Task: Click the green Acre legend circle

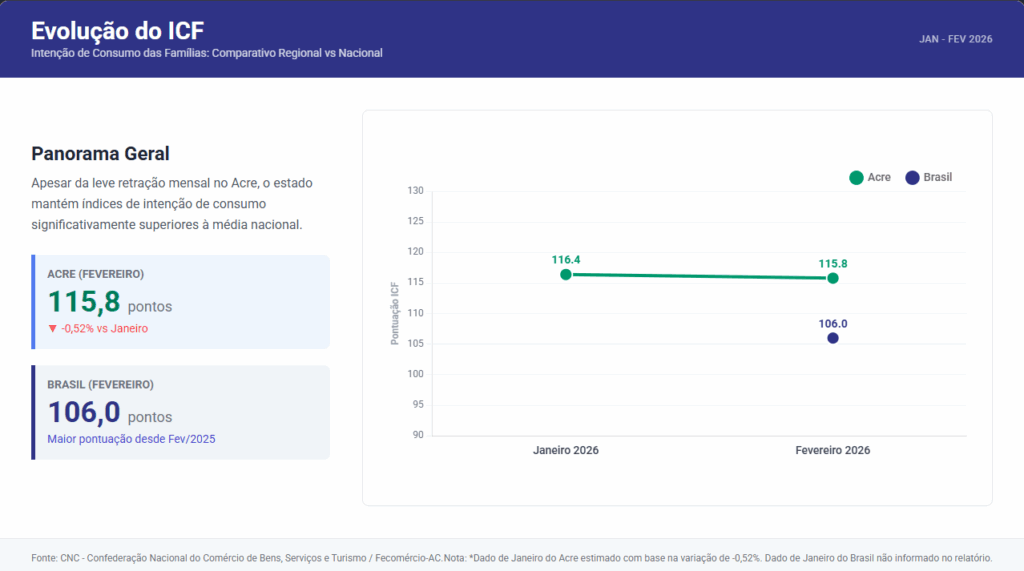Action: (856, 178)
